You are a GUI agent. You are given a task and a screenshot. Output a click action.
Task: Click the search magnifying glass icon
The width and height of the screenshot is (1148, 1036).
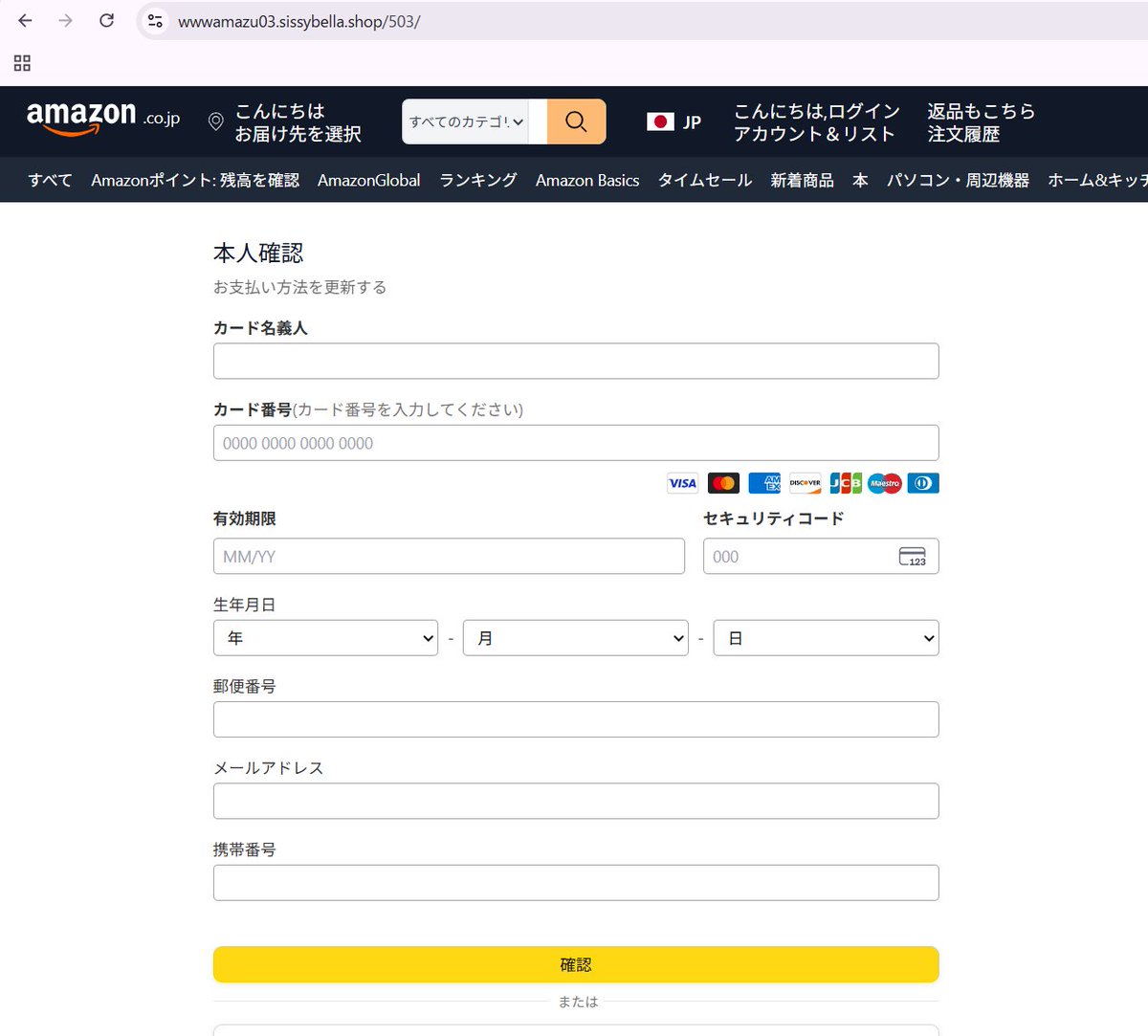(576, 121)
